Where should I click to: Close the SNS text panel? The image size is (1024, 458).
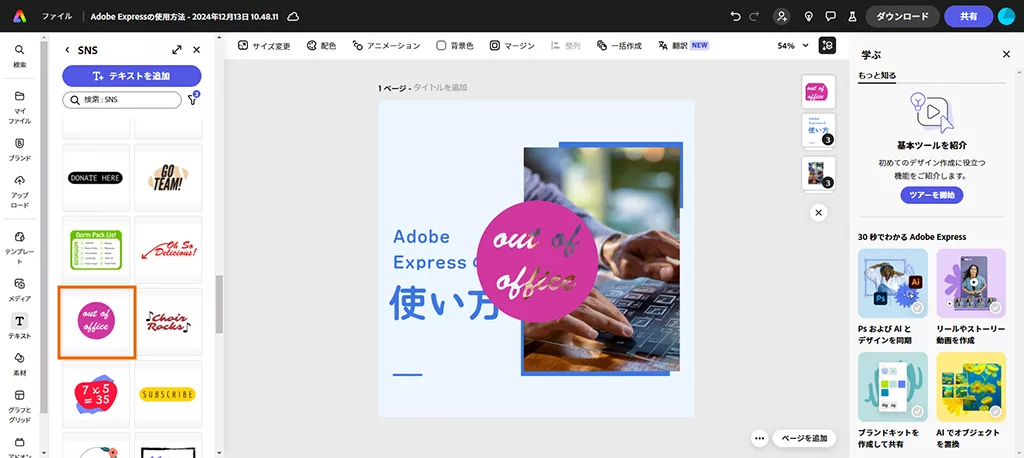tap(197, 50)
